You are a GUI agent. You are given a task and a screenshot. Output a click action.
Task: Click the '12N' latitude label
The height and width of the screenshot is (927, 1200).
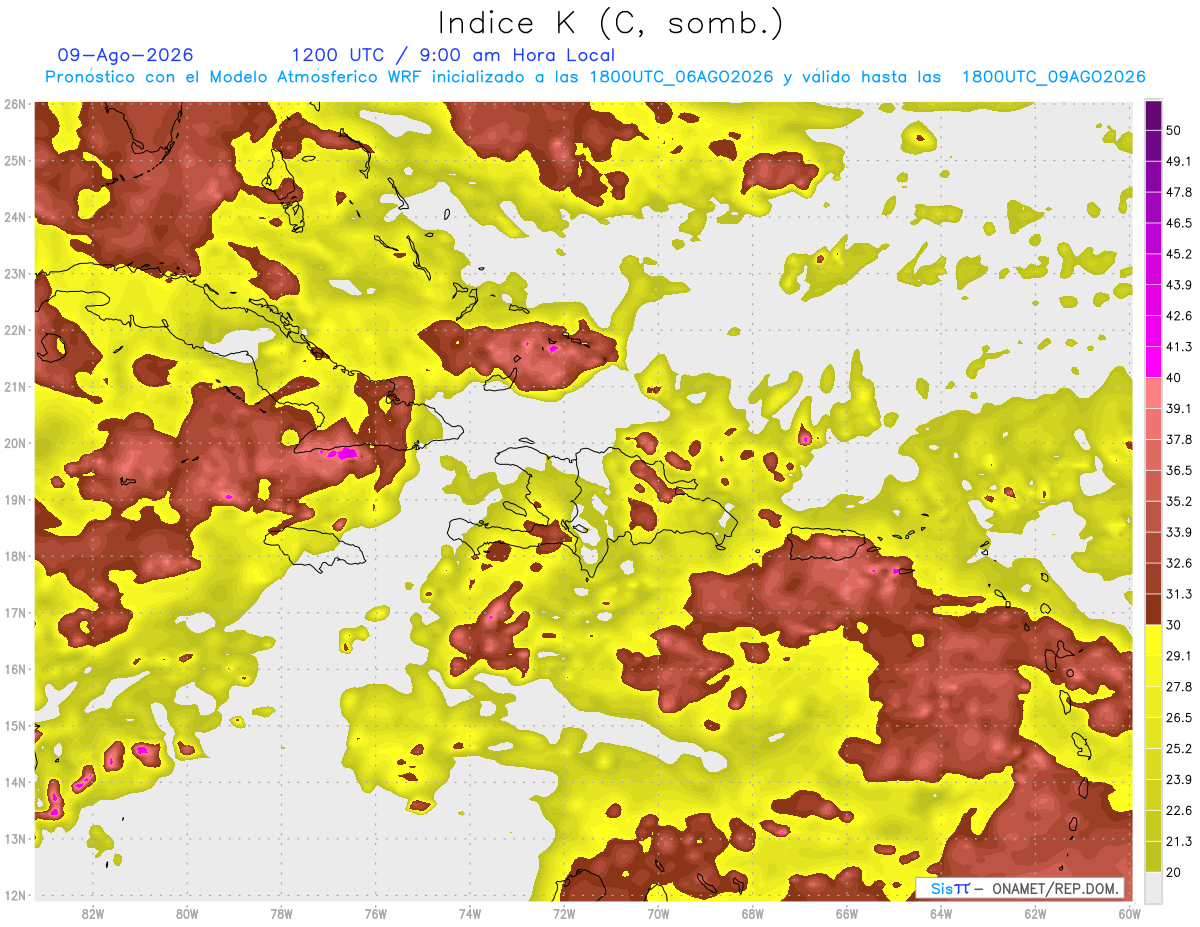pyautogui.click(x=15, y=895)
